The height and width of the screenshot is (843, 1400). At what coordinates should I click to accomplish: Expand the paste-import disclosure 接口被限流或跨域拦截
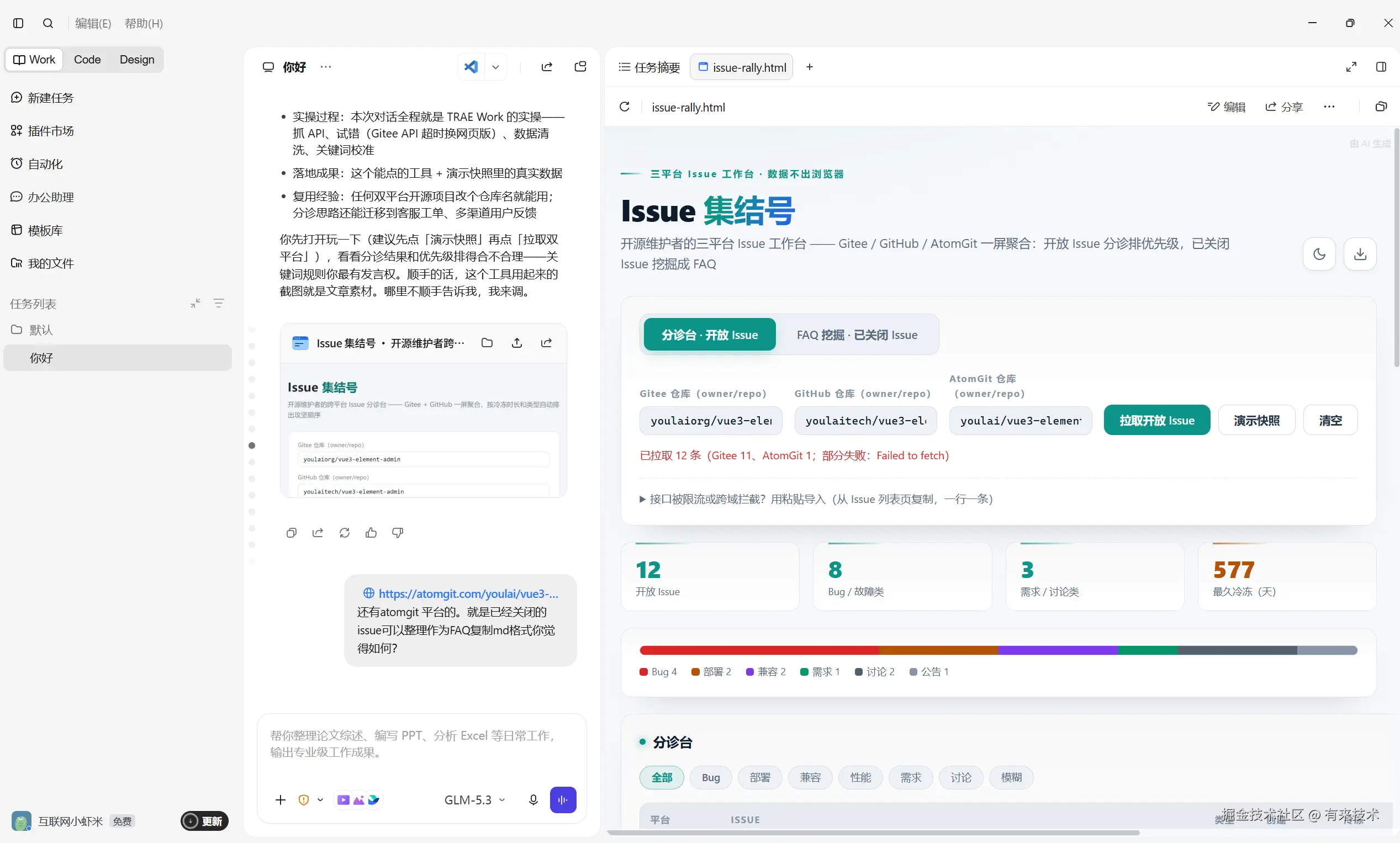pos(816,499)
